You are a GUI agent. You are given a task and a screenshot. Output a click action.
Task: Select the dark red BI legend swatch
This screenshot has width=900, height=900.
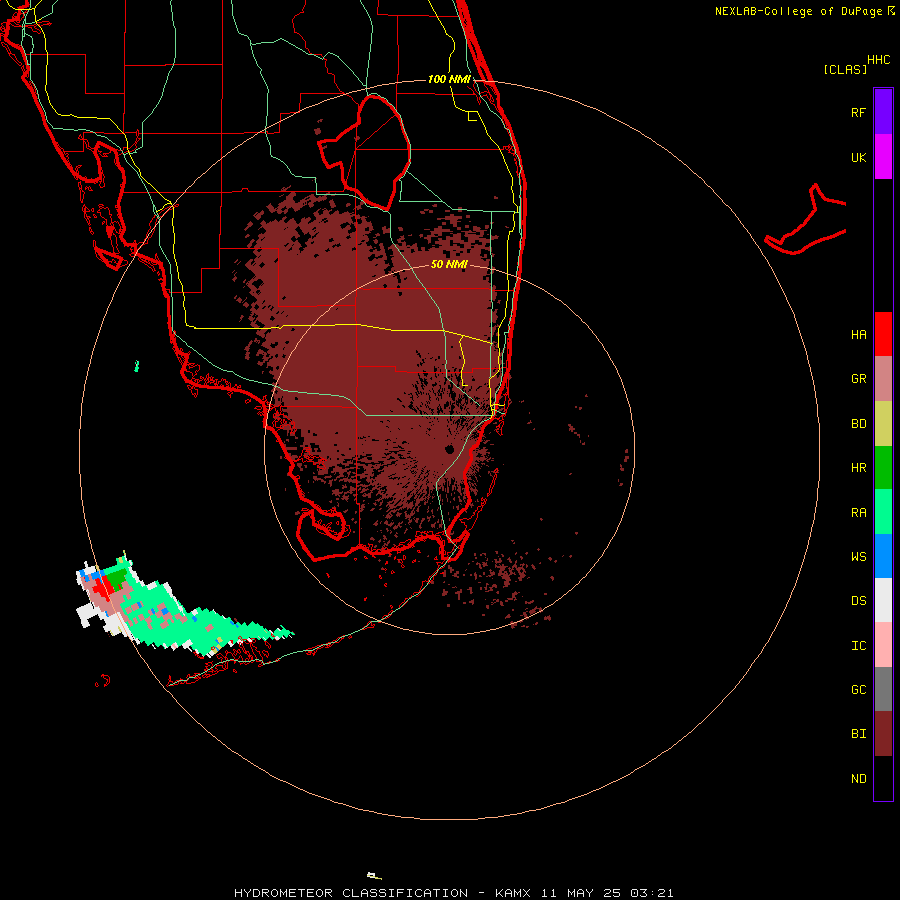(x=883, y=734)
